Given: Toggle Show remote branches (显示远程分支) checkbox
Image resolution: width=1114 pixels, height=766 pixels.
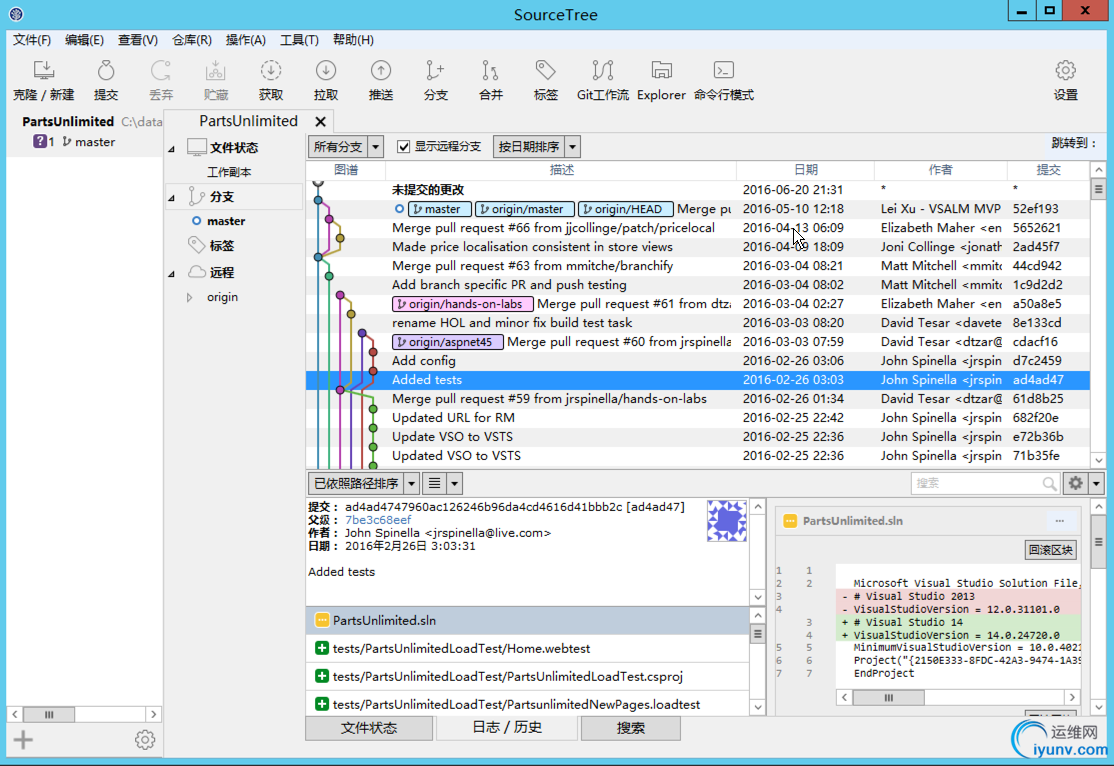Looking at the screenshot, I should point(404,146).
